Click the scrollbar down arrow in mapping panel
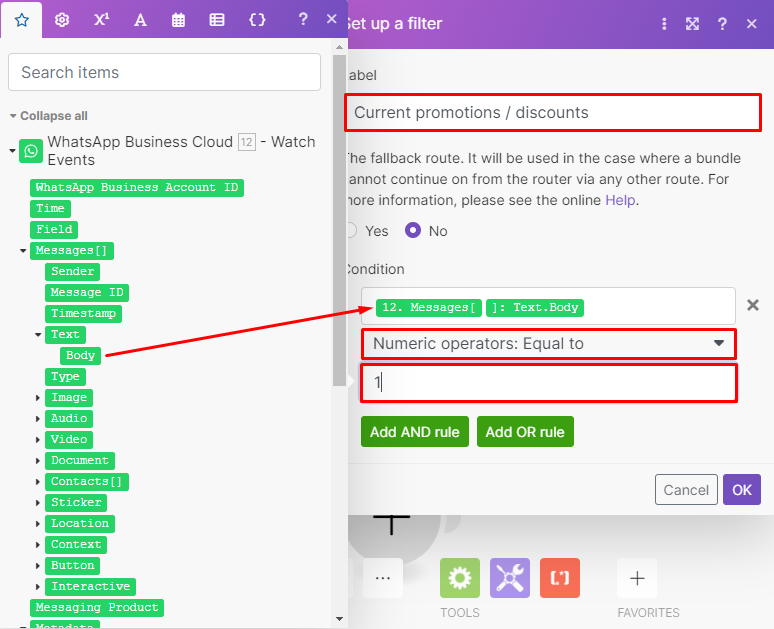 339,619
